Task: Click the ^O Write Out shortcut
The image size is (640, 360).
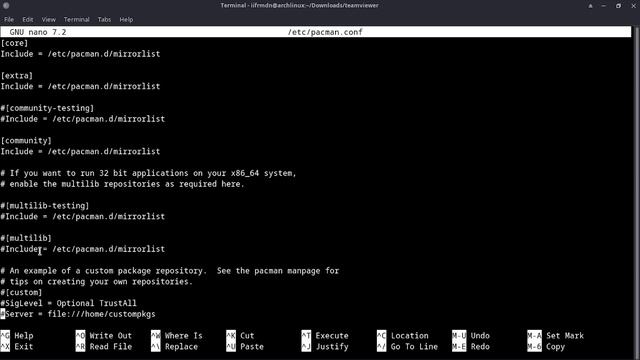Action: [x=104, y=336]
